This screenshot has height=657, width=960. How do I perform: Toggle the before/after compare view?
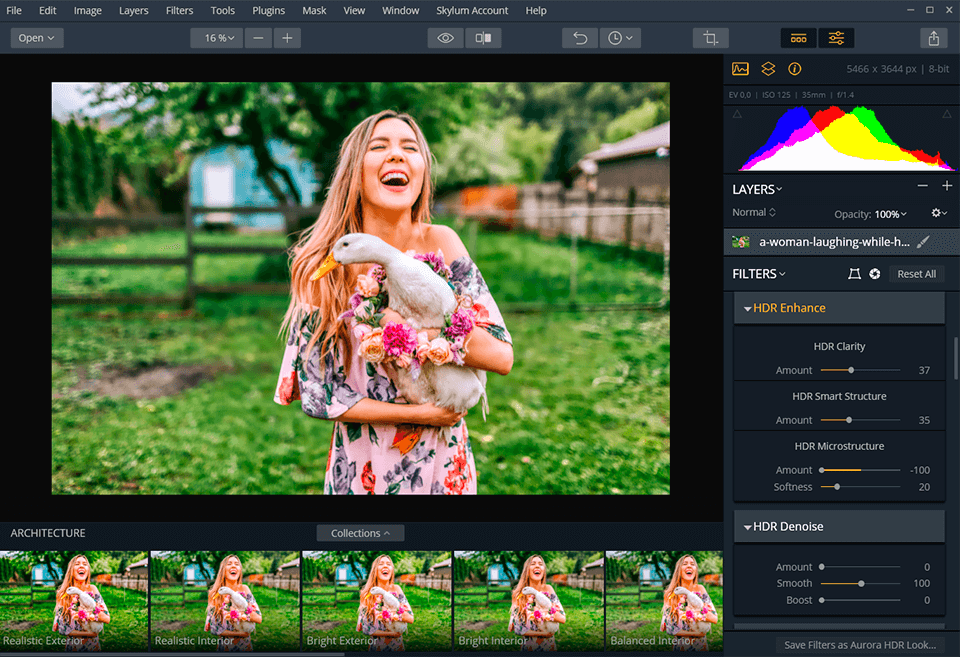tap(483, 38)
